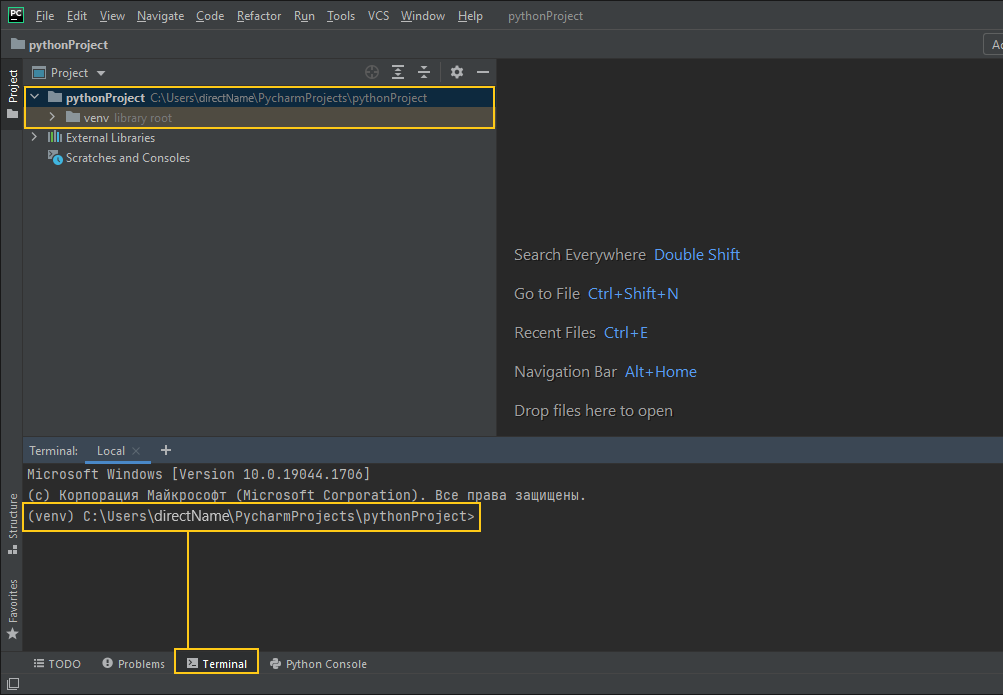The height and width of the screenshot is (695, 1003).
Task: Collapse the pythonProject root folder
Action: pyautogui.click(x=35, y=97)
